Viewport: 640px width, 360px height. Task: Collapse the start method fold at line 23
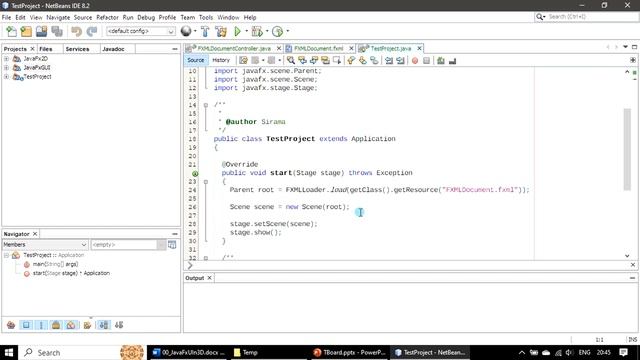click(x=206, y=182)
